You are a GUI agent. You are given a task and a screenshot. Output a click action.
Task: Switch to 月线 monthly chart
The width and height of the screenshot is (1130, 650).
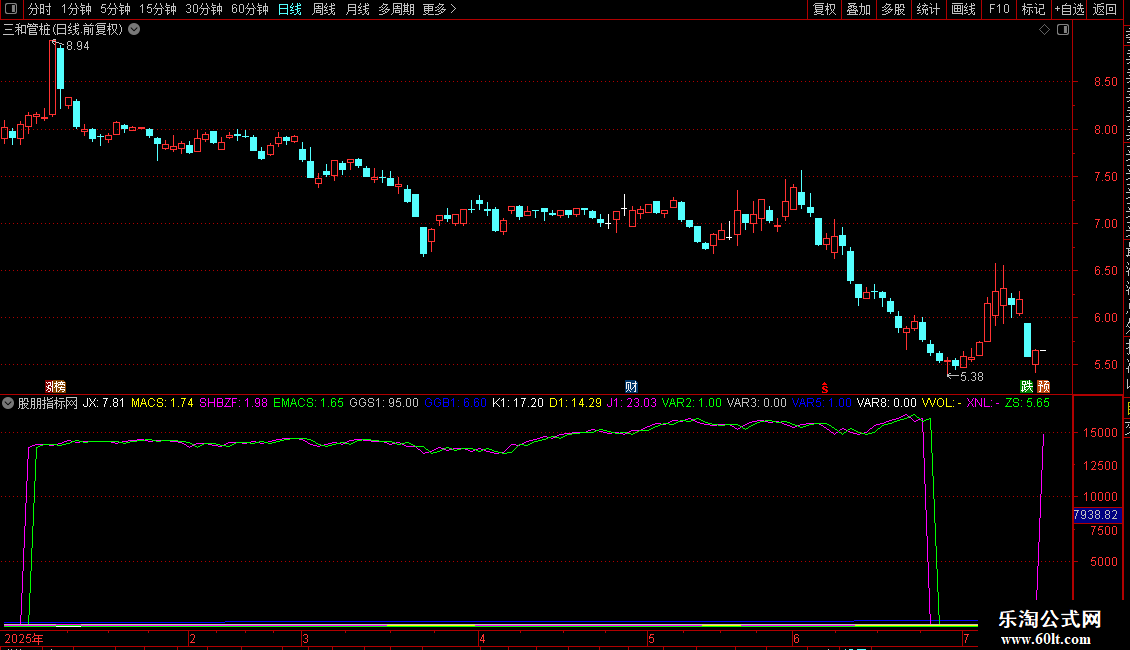pyautogui.click(x=357, y=9)
